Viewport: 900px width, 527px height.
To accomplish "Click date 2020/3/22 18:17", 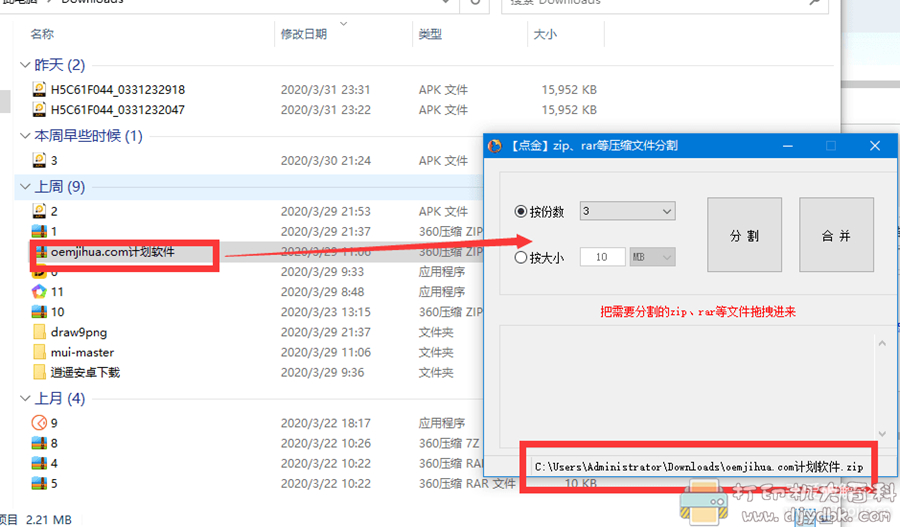I will 325,423.
